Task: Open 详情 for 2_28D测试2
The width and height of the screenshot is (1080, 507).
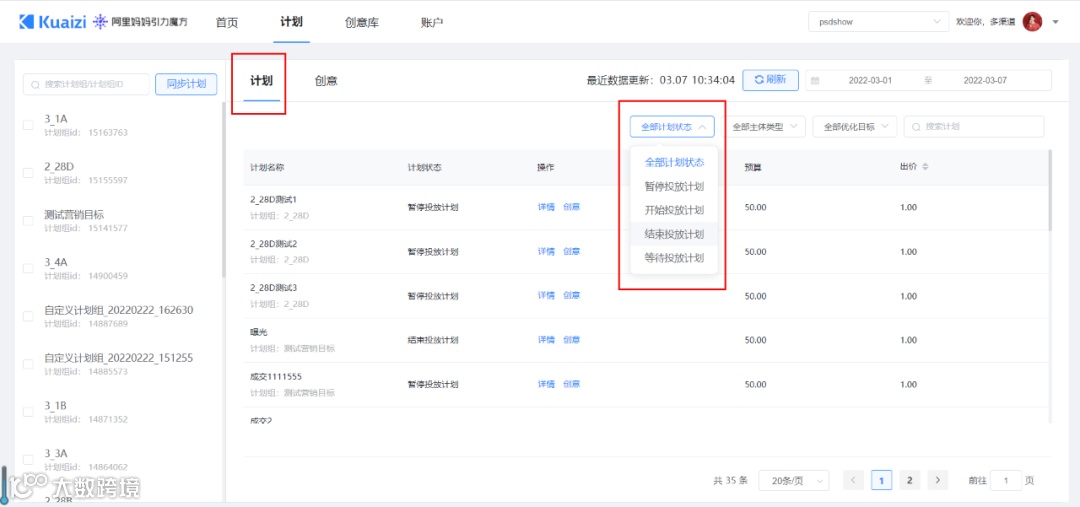Action: point(546,251)
